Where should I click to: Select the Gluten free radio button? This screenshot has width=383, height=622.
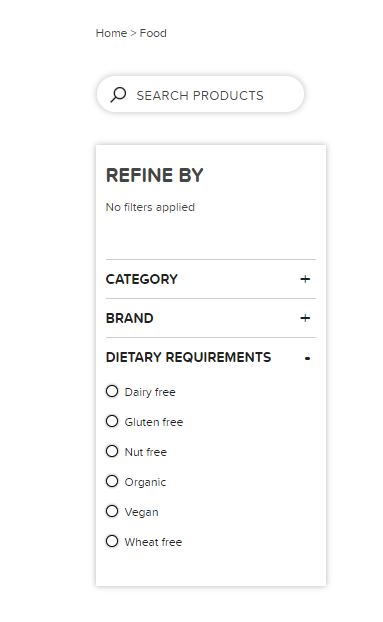(112, 421)
